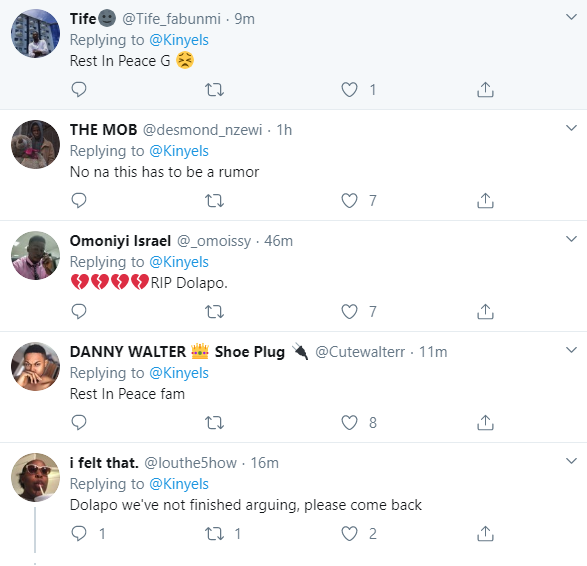
Task: Open the 46m timestamp on Omoniyi's tweet
Action: (x=278, y=241)
